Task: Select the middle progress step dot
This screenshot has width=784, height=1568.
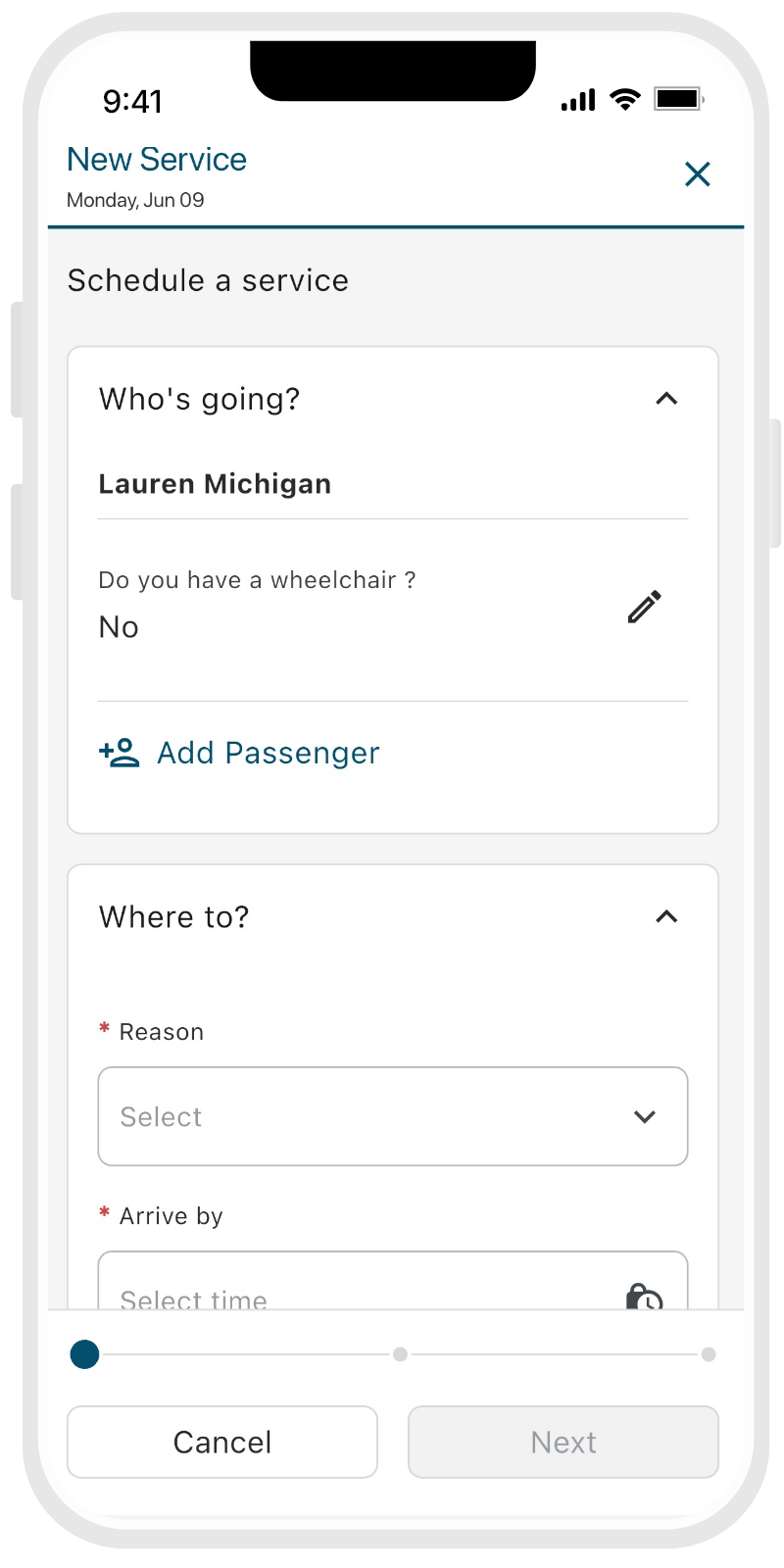Action: pyautogui.click(x=400, y=1354)
